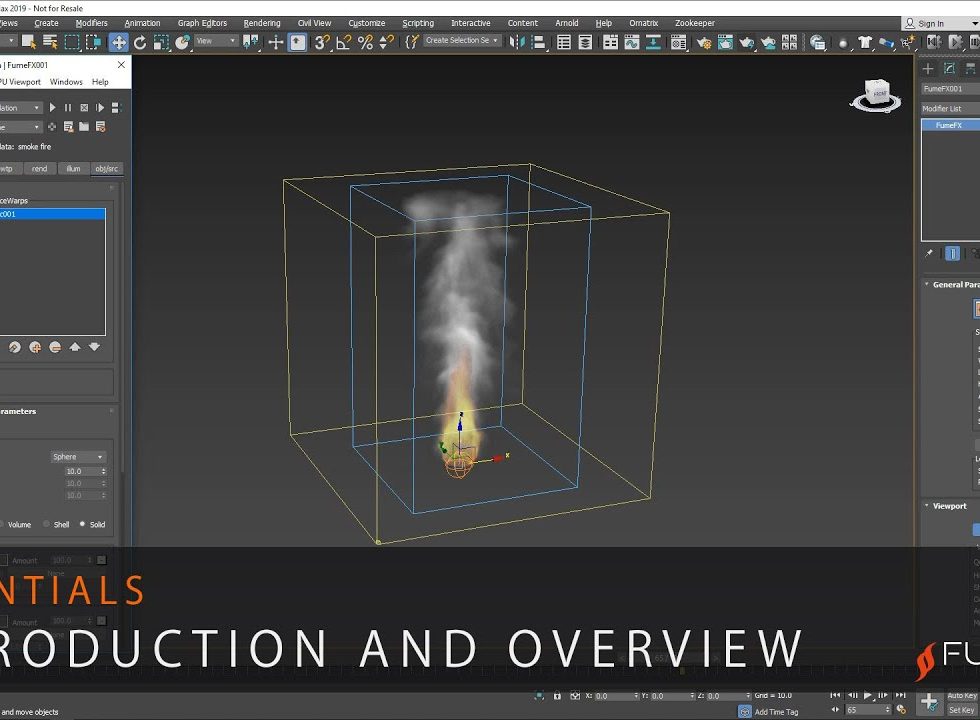The image size is (980, 720).
Task: Open Render Setup with the teapot icon
Action: [702, 42]
